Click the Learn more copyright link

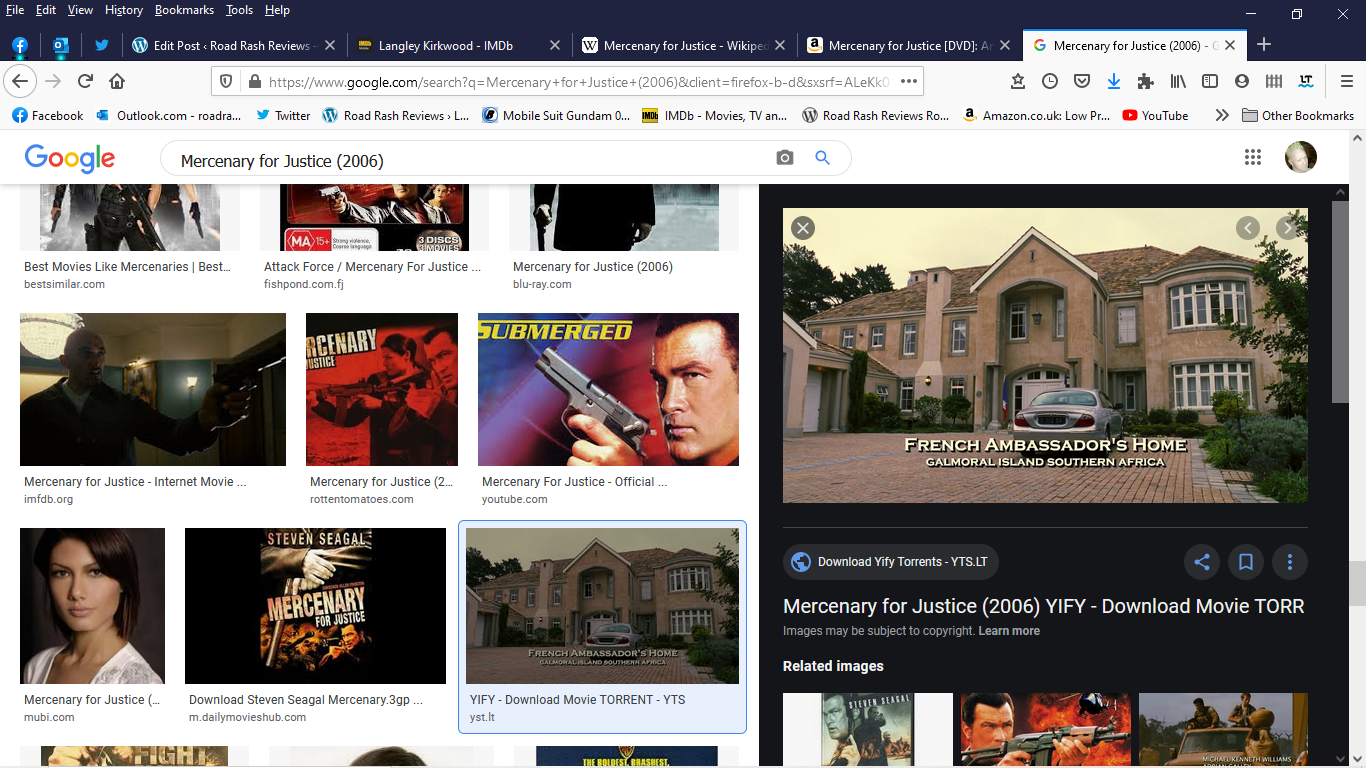click(1008, 631)
